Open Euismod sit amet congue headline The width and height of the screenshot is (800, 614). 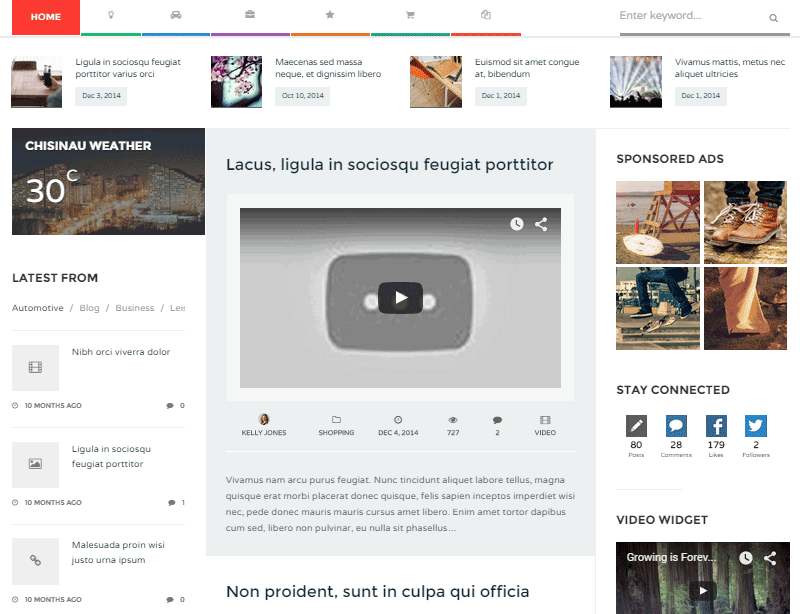coord(527,68)
